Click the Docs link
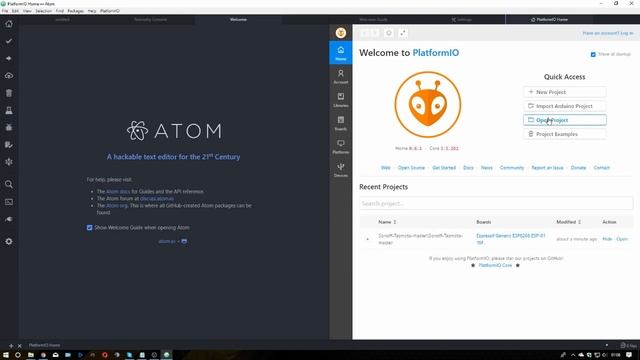This screenshot has height=360, width=640. 468,168
